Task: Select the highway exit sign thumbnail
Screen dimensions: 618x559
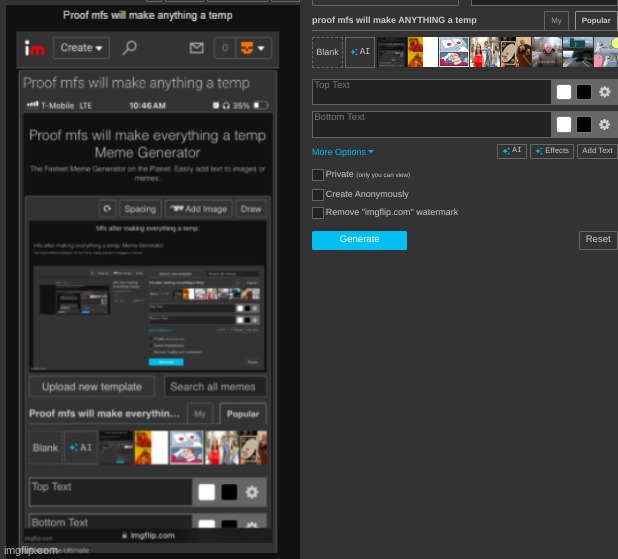Action: (578, 52)
